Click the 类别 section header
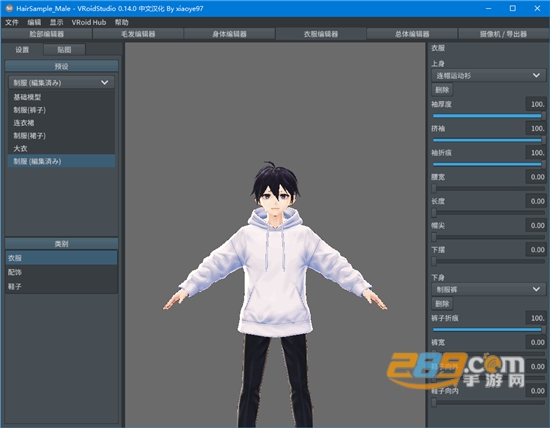The image size is (550, 428). [61, 243]
